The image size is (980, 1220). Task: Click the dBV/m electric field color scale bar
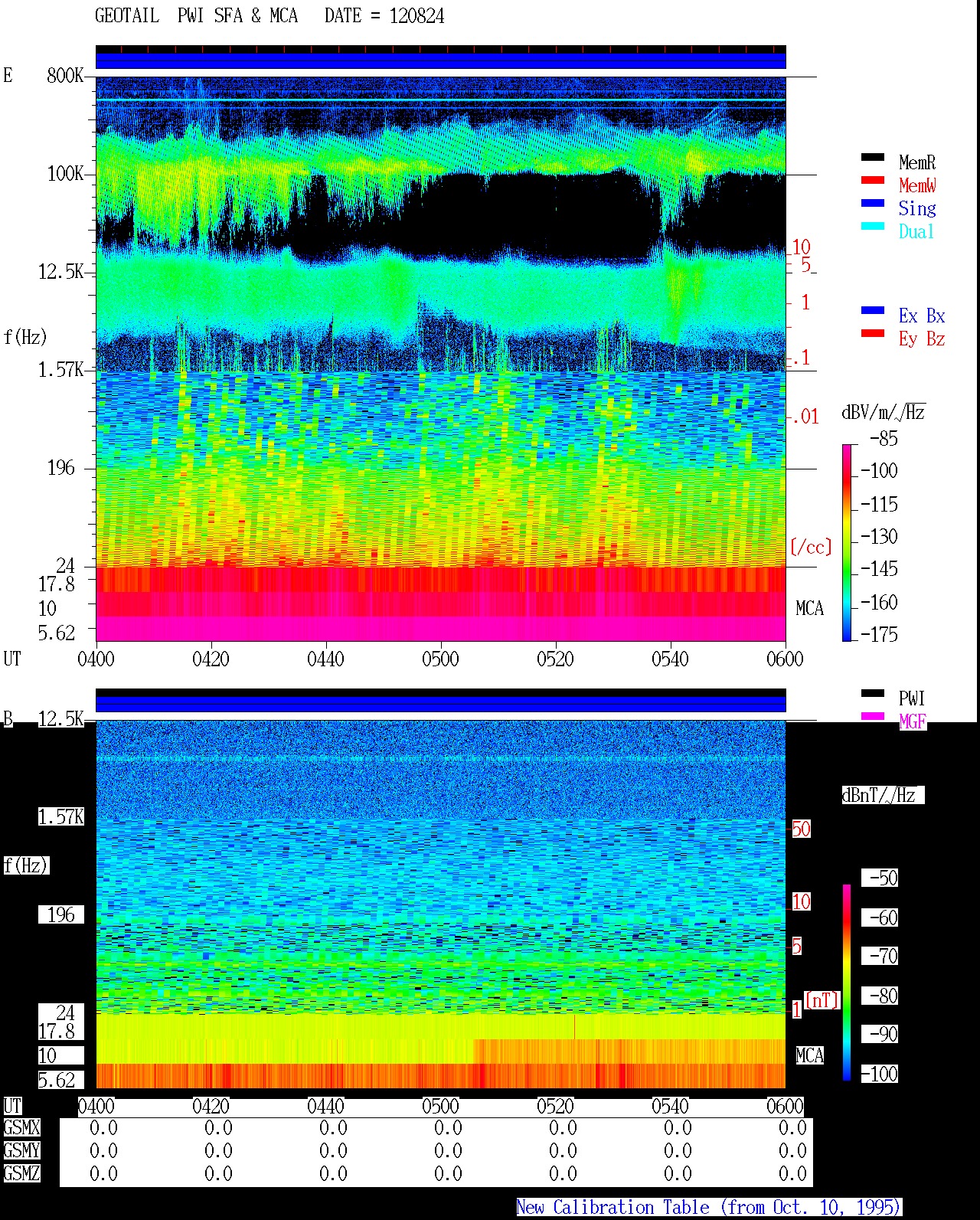click(847, 542)
